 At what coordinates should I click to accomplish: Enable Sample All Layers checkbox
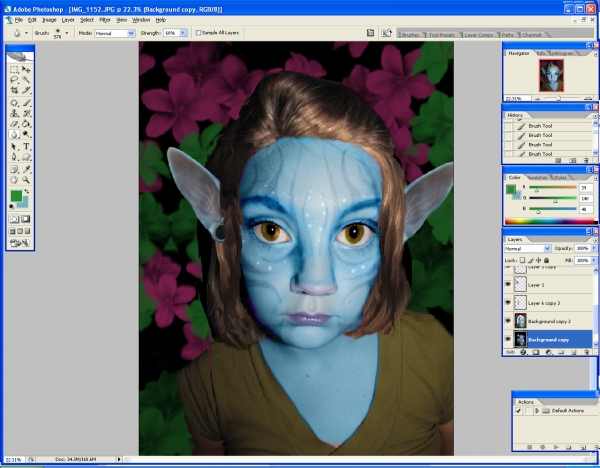pyautogui.click(x=198, y=33)
